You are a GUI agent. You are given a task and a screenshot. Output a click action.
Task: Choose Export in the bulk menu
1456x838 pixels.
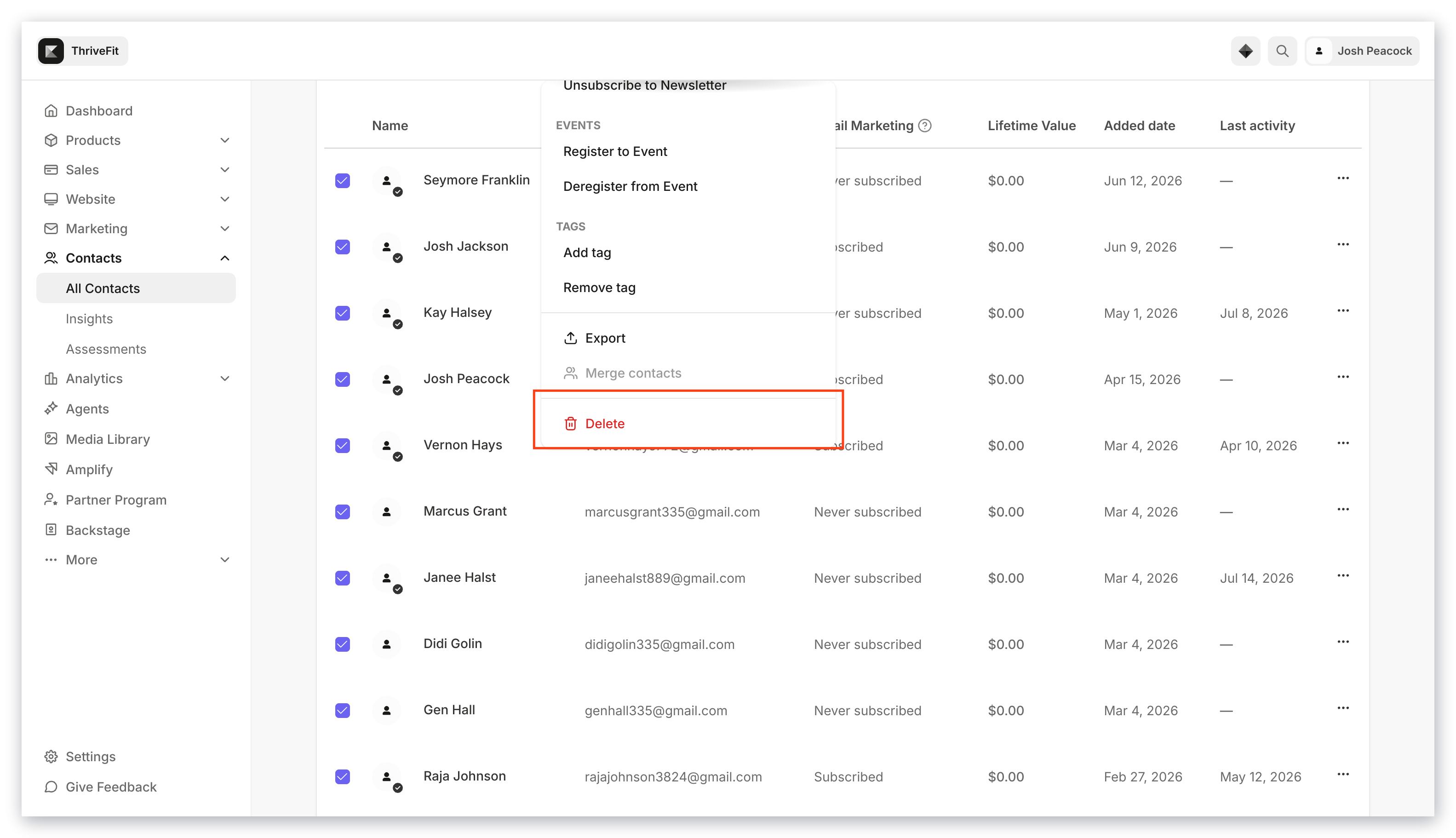[688, 338]
